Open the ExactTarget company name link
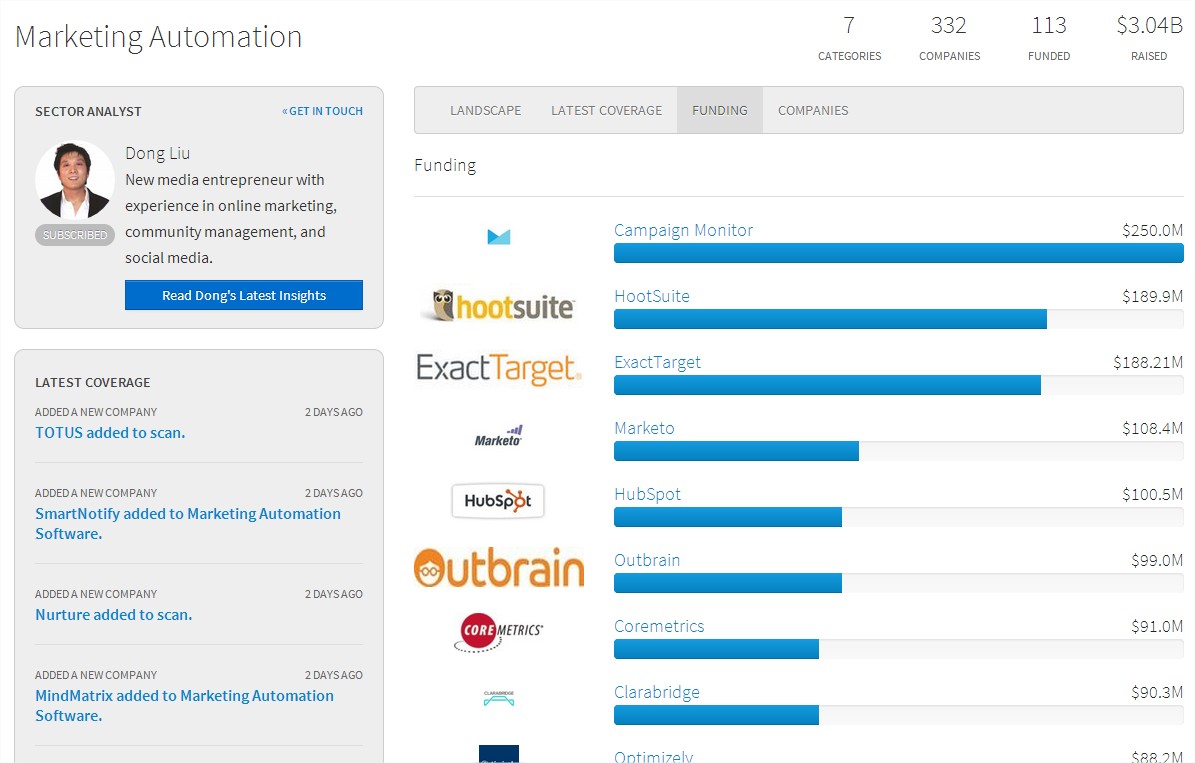This screenshot has width=1195, height=763. click(657, 362)
